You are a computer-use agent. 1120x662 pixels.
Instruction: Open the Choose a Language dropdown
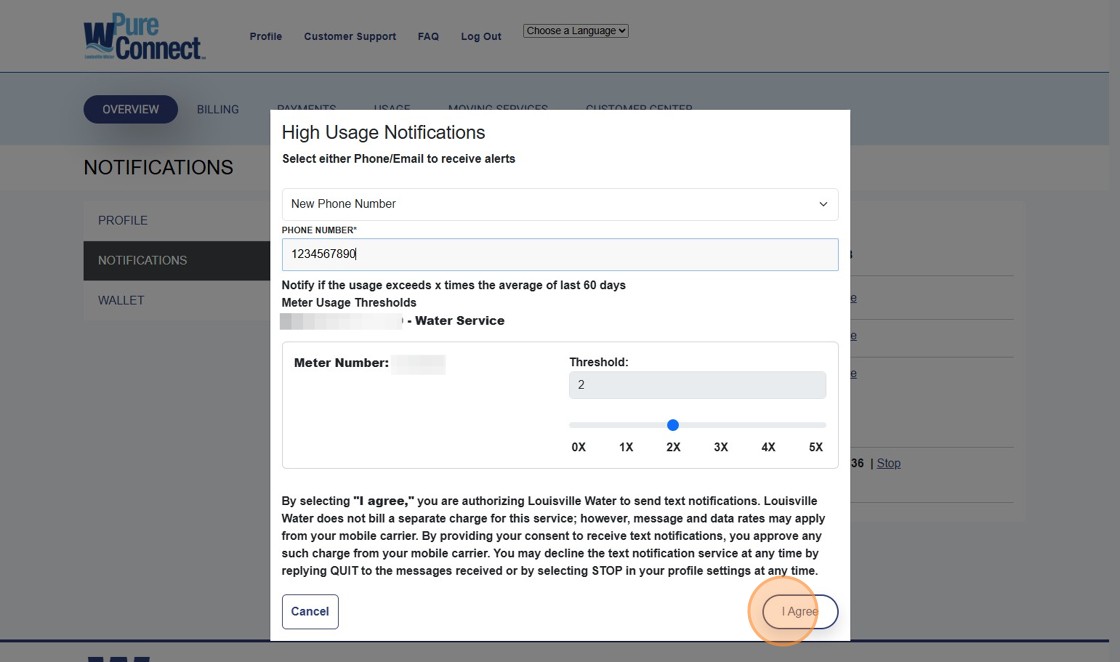coord(575,31)
